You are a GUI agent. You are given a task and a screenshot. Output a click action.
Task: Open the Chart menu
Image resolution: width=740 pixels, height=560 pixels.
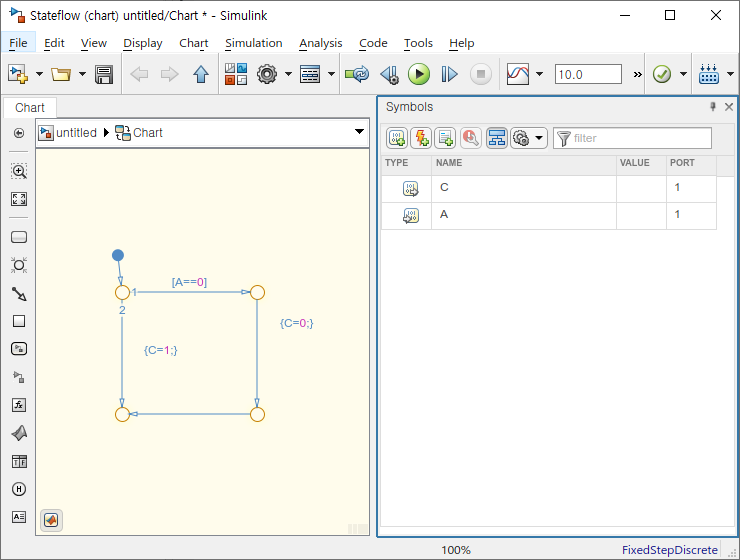[x=193, y=43]
